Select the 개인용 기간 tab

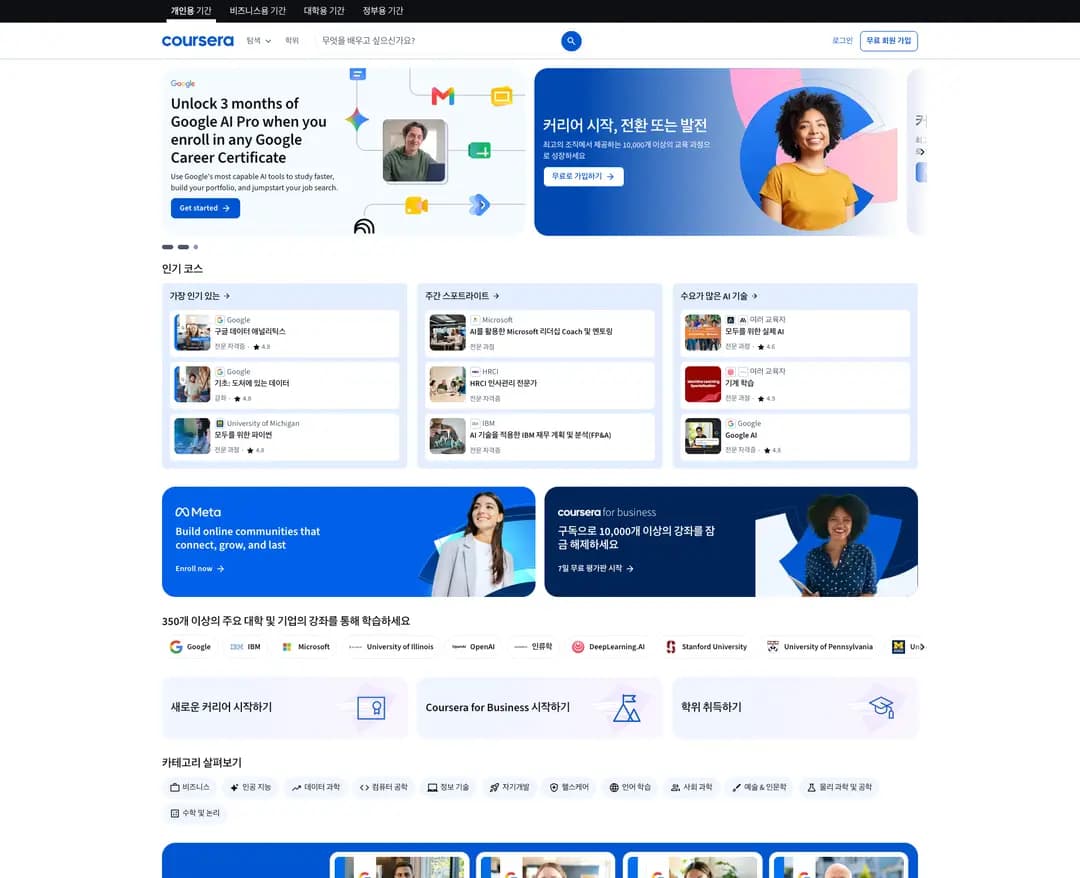pyautogui.click(x=191, y=11)
